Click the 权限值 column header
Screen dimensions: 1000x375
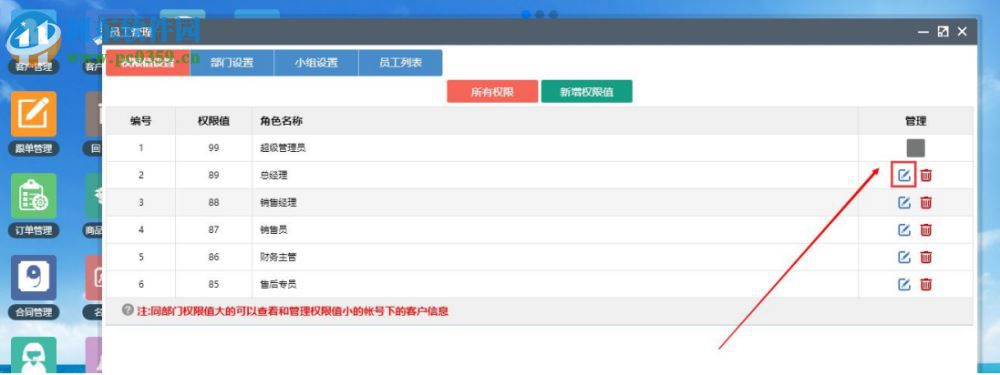click(x=214, y=121)
